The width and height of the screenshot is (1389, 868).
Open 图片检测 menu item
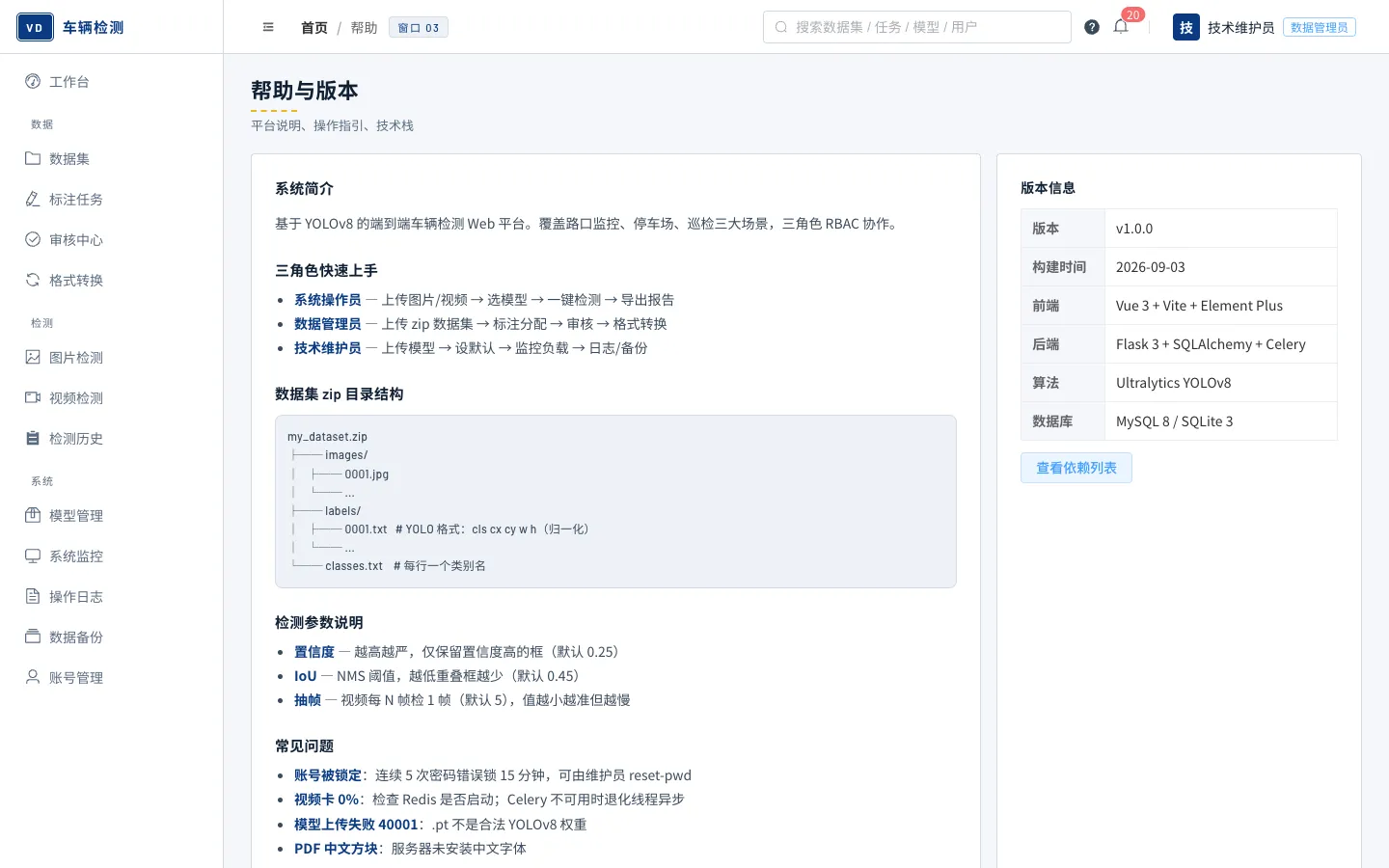click(x=111, y=358)
